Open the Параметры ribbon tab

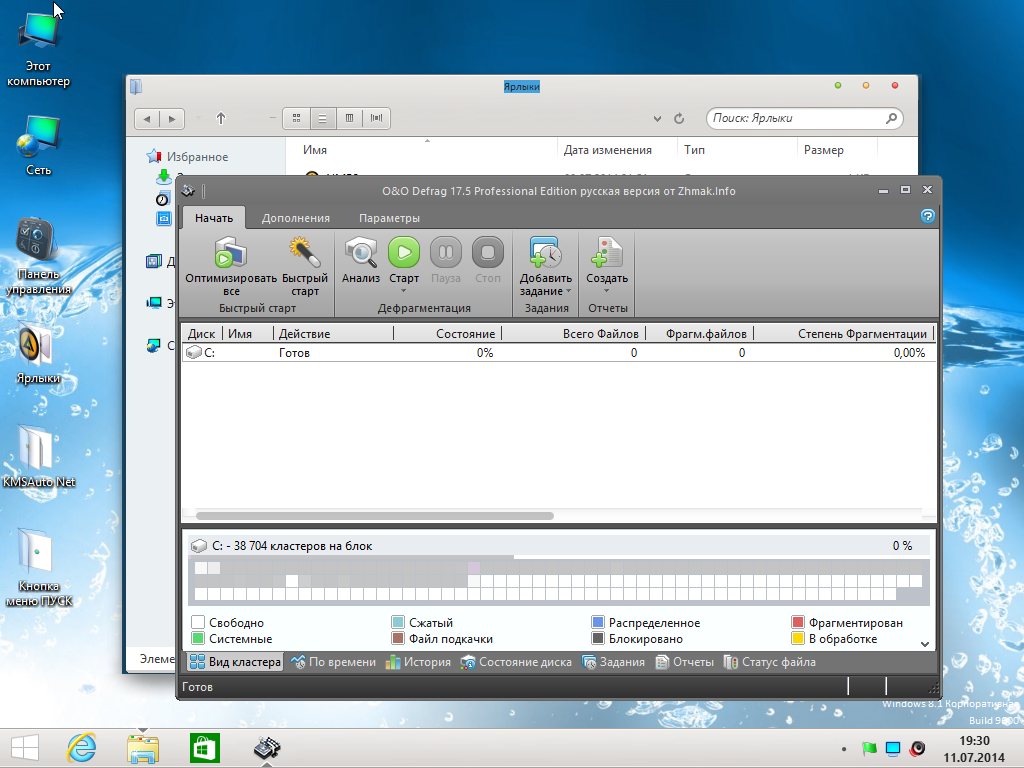click(x=389, y=218)
